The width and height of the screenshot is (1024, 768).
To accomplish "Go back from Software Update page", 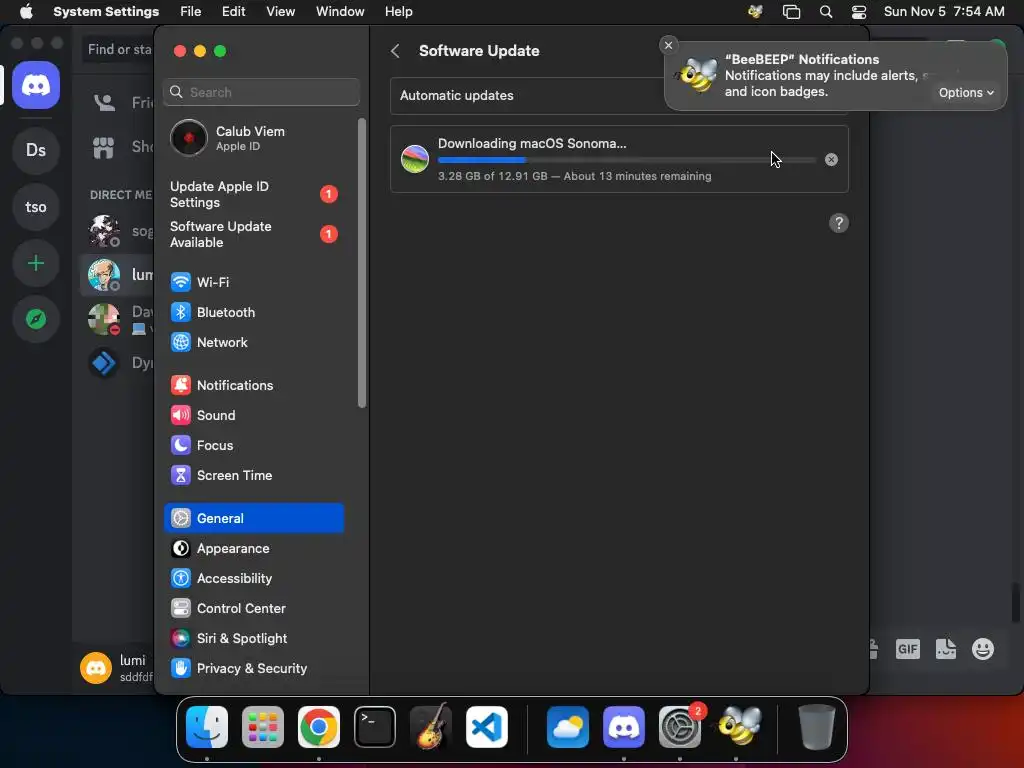I will [x=395, y=51].
